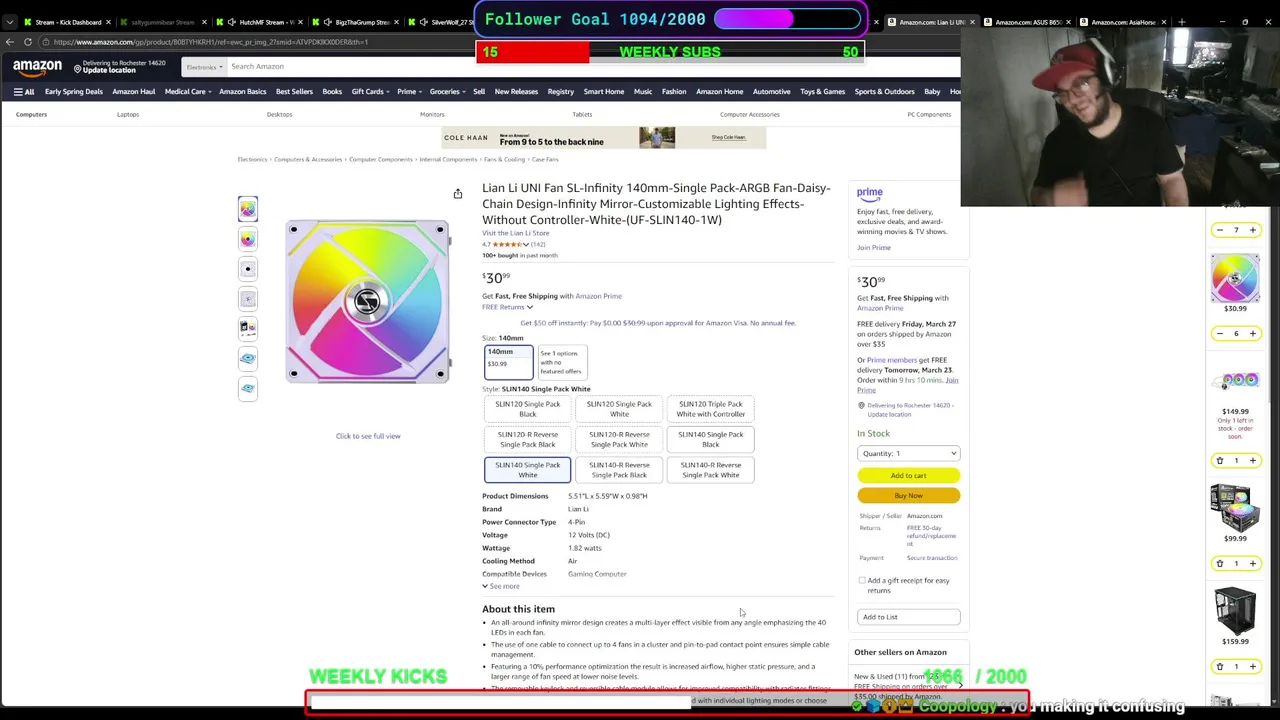Screen dimensions: 1280x720
Task: Select the first product image thumbnail
Action: point(248,209)
